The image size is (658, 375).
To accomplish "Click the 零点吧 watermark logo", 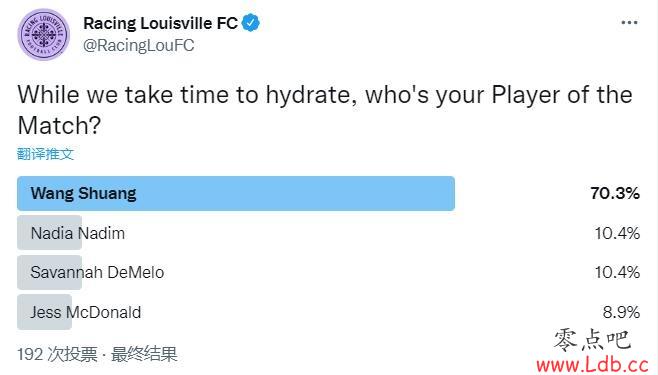I will [593, 340].
